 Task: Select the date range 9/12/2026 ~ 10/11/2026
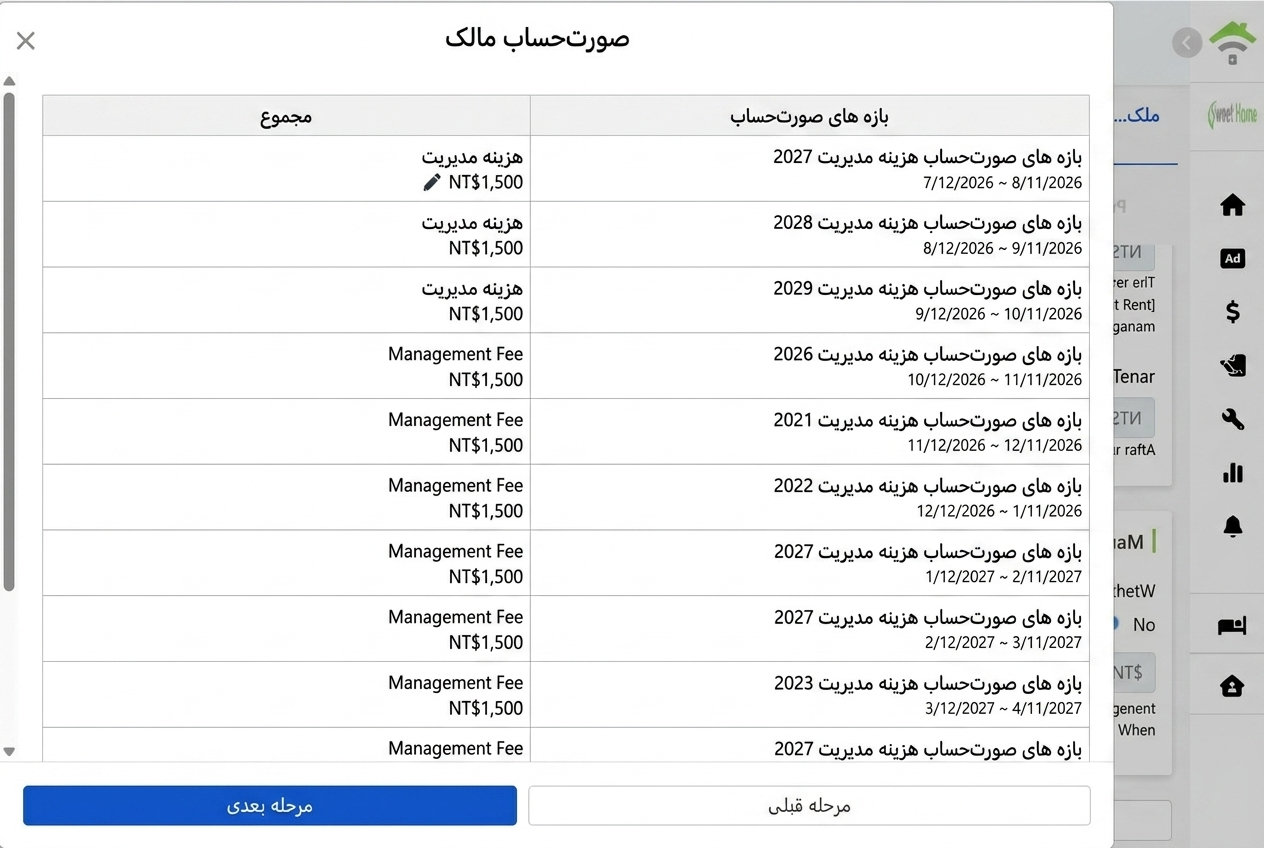[999, 314]
